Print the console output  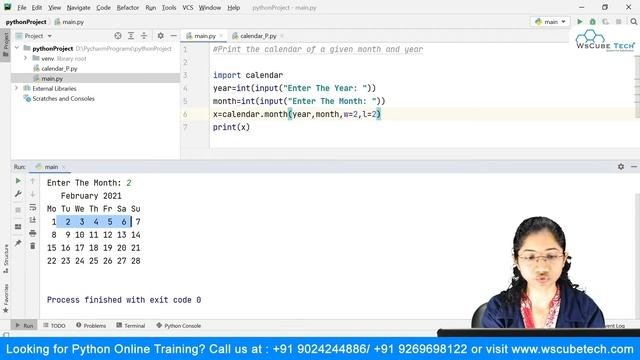pyautogui.click(x=33, y=233)
